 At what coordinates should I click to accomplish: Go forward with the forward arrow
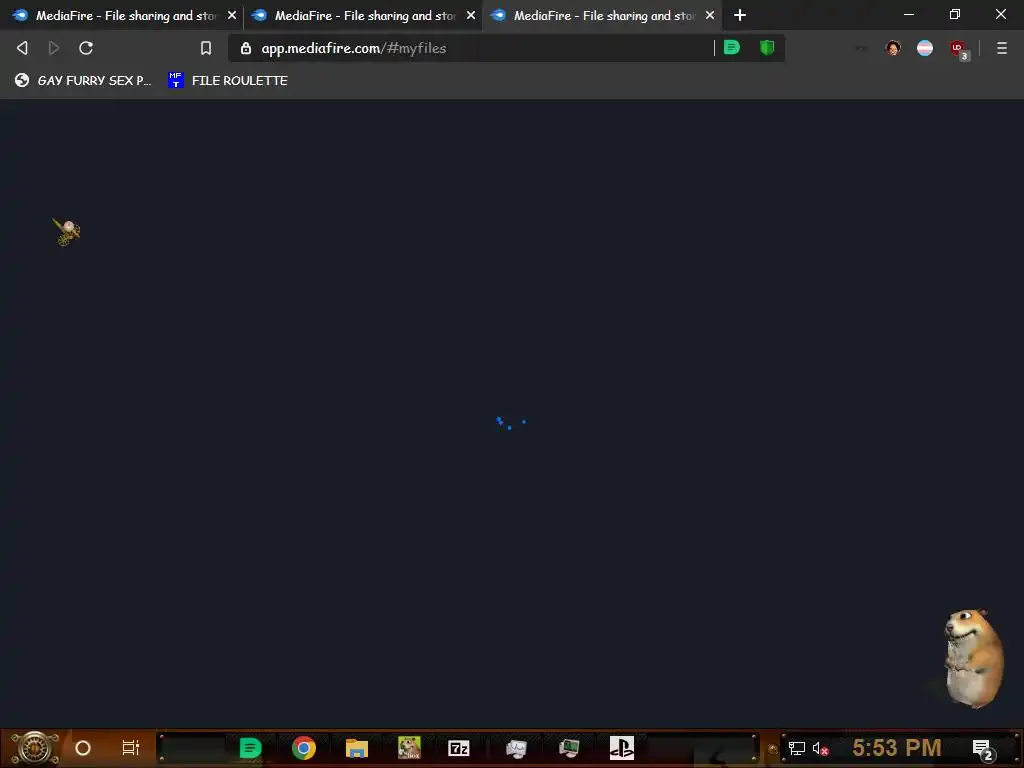coord(54,48)
